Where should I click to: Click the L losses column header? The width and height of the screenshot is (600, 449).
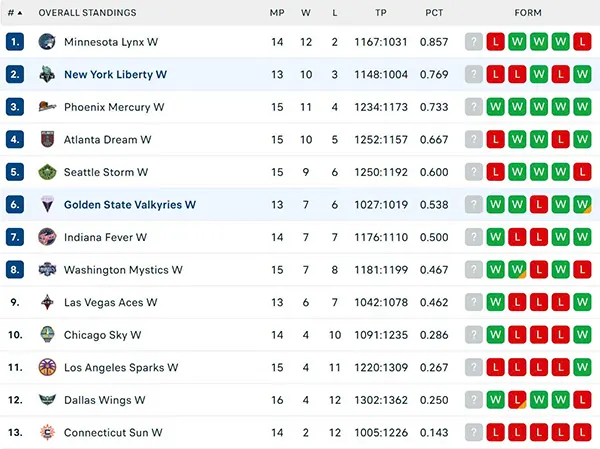coord(335,13)
